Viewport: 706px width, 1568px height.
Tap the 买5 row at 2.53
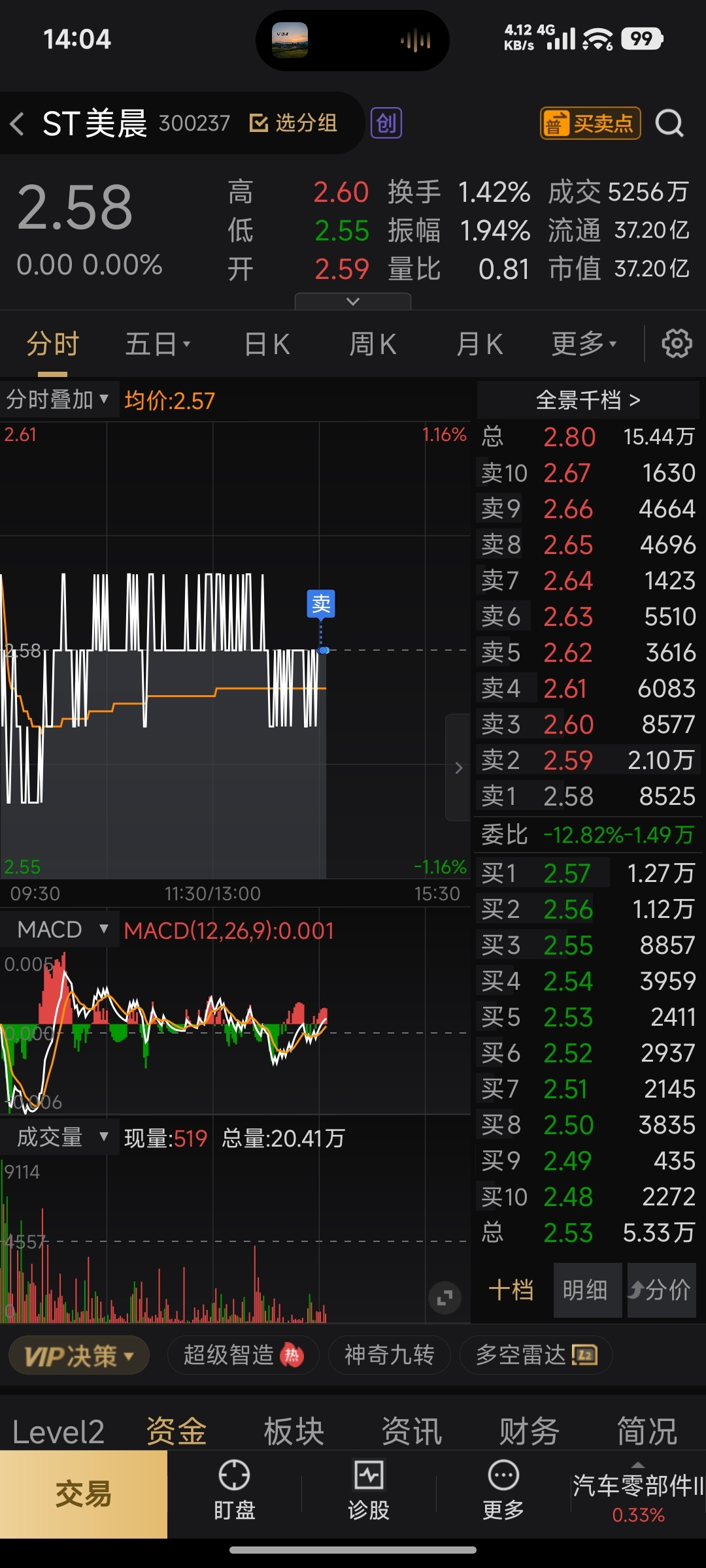(588, 1017)
